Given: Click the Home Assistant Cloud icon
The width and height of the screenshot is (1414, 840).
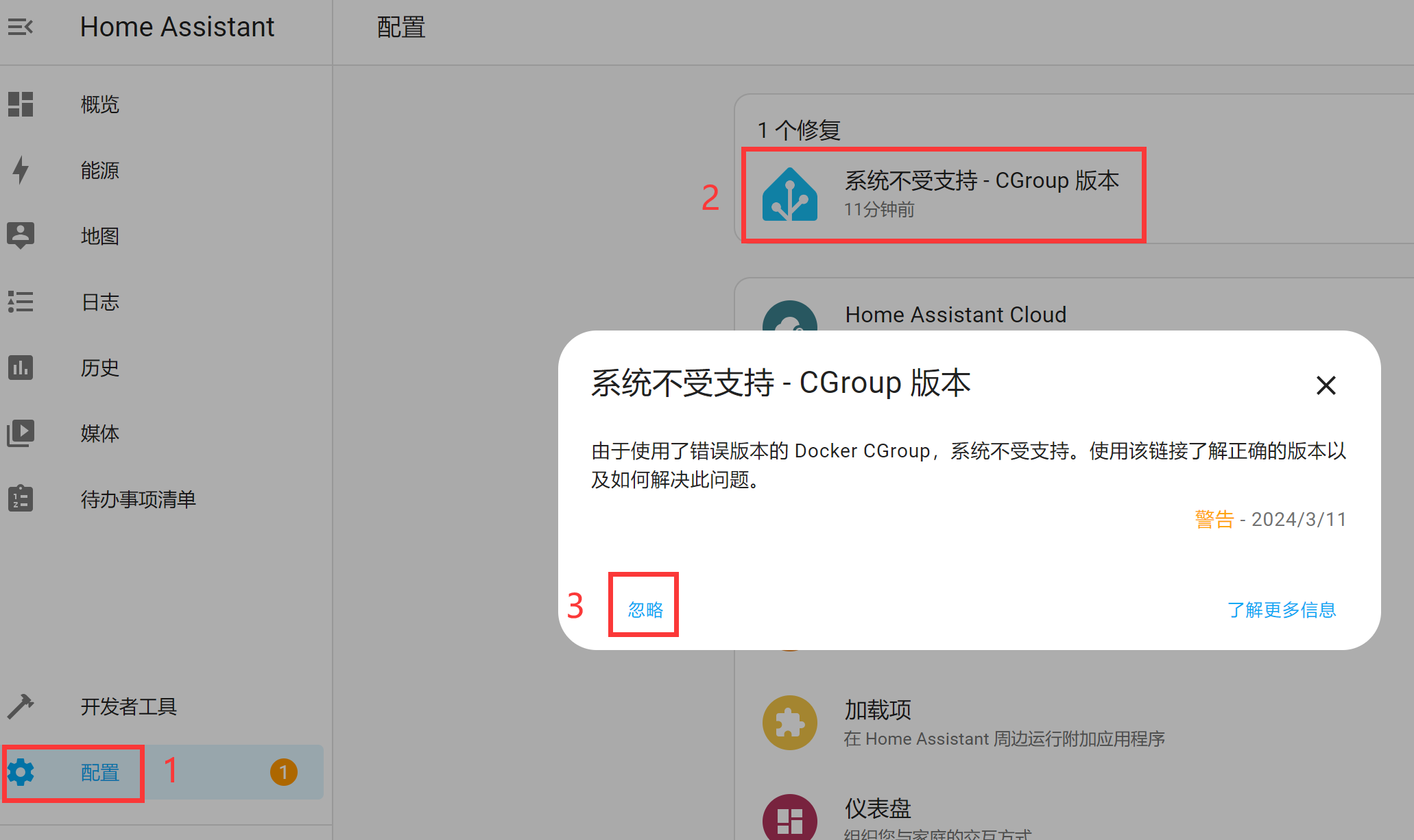Looking at the screenshot, I should 790,316.
